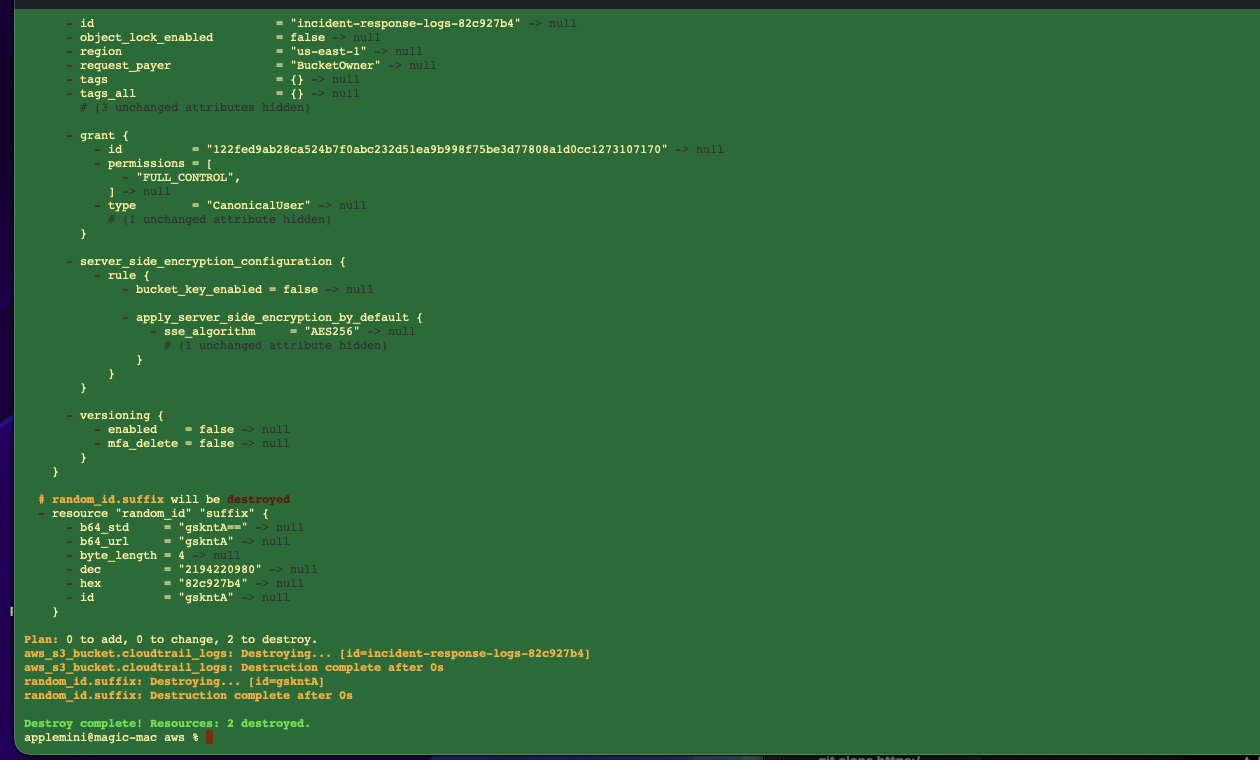Click the "FULL_CONTROL" permission entry
The height and width of the screenshot is (760, 1260).
coord(188,177)
